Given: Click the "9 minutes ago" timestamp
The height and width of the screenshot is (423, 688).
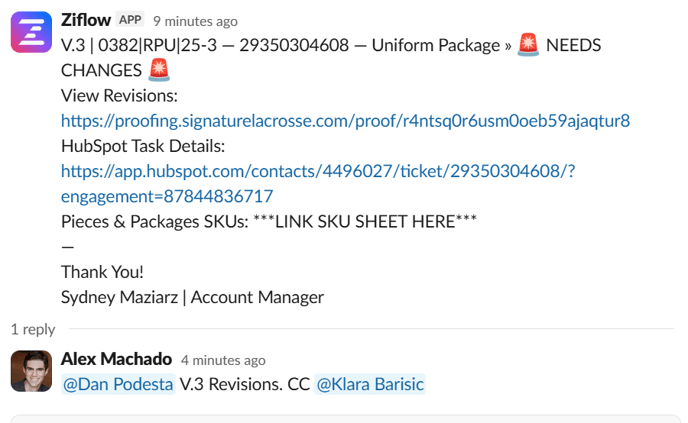Looking at the screenshot, I should (196, 21).
